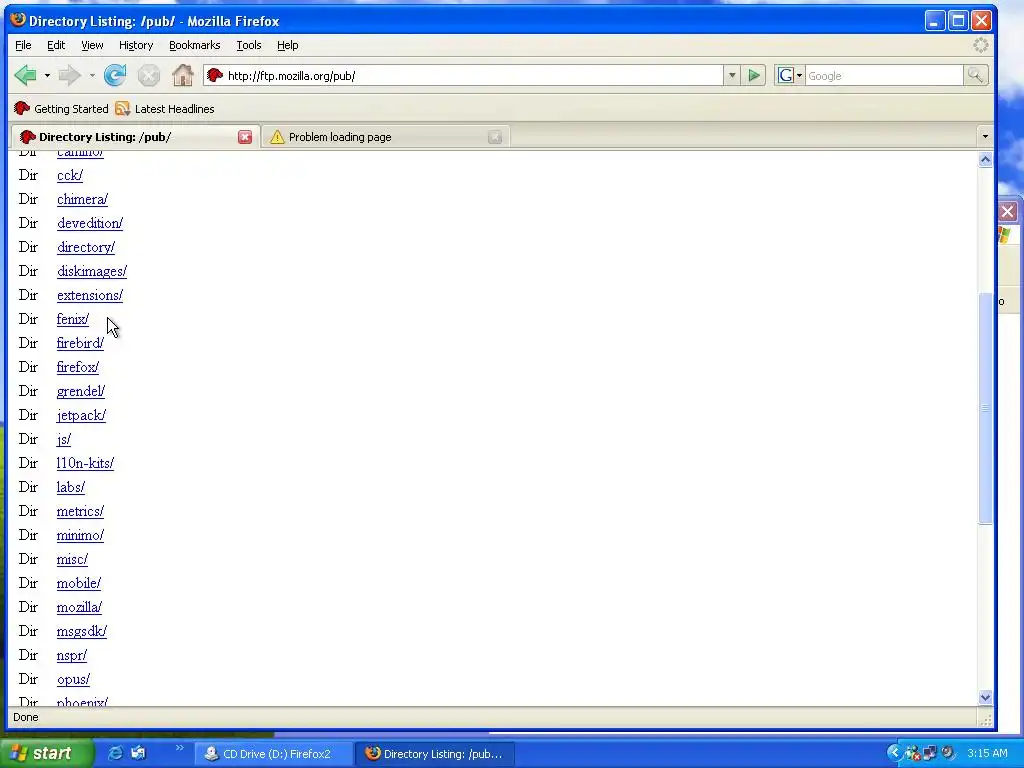
Task: Open the grendel/ directory link
Action: click(81, 391)
